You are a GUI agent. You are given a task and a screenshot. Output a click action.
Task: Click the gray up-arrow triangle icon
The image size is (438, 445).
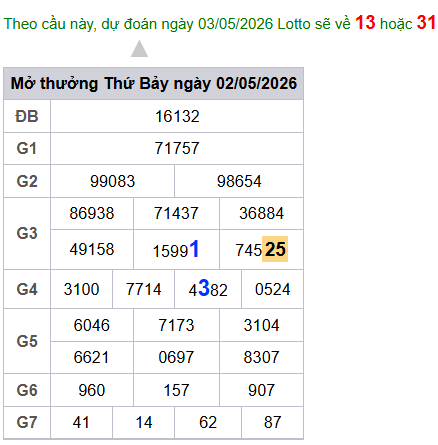[x=139, y=49]
